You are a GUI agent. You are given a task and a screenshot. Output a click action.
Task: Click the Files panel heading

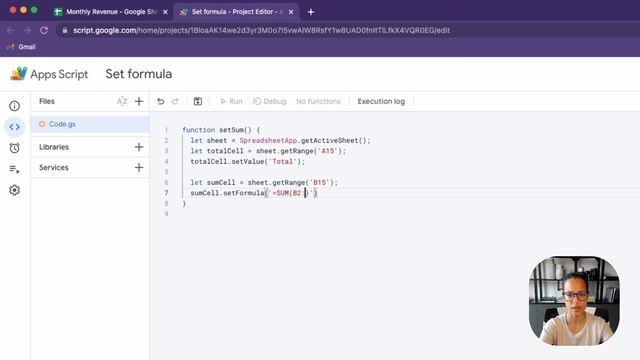coord(47,101)
